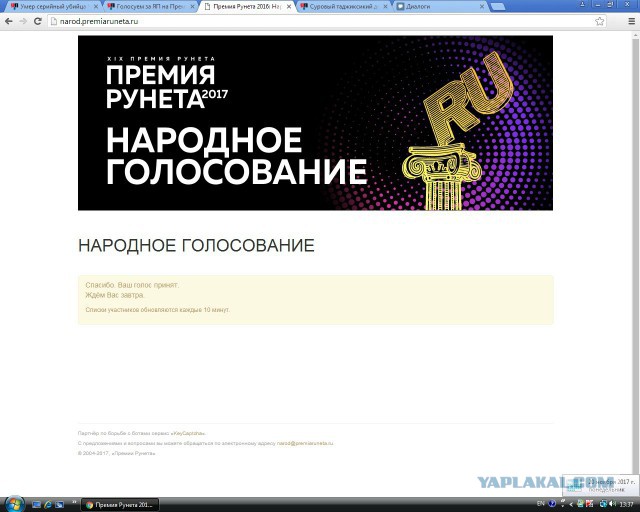Reload the page with the refresh icon

pos(38,21)
